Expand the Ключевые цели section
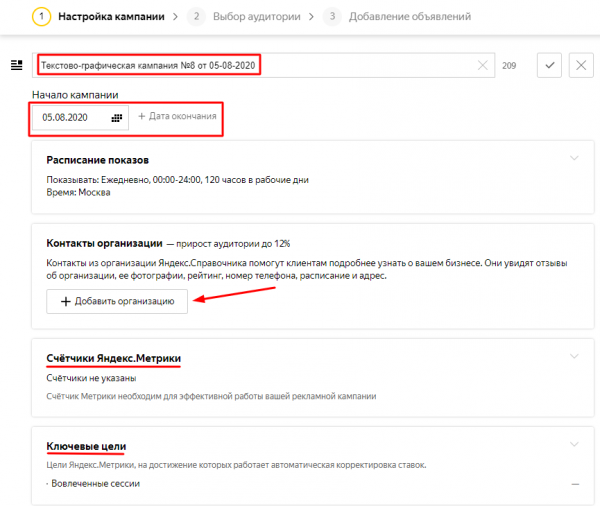Viewport: 600px width, 506px height. 574,444
